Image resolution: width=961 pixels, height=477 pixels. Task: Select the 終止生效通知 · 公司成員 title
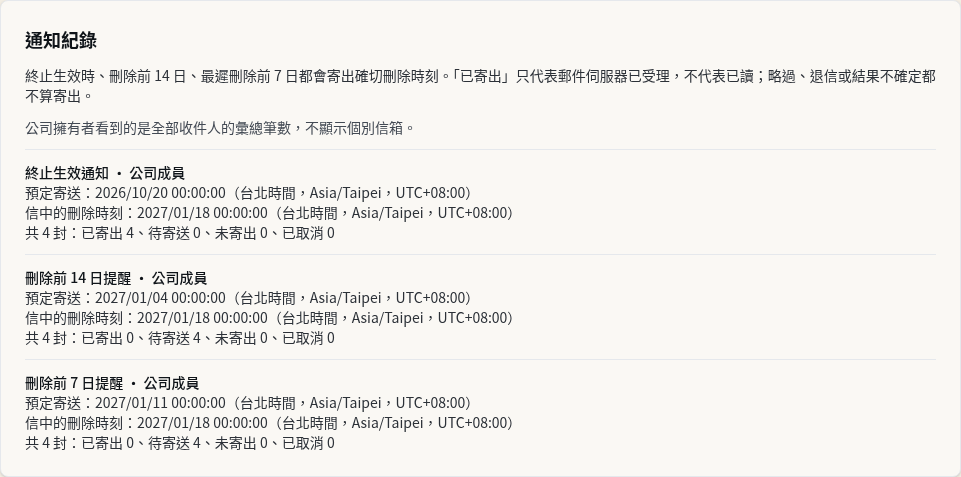(105, 174)
